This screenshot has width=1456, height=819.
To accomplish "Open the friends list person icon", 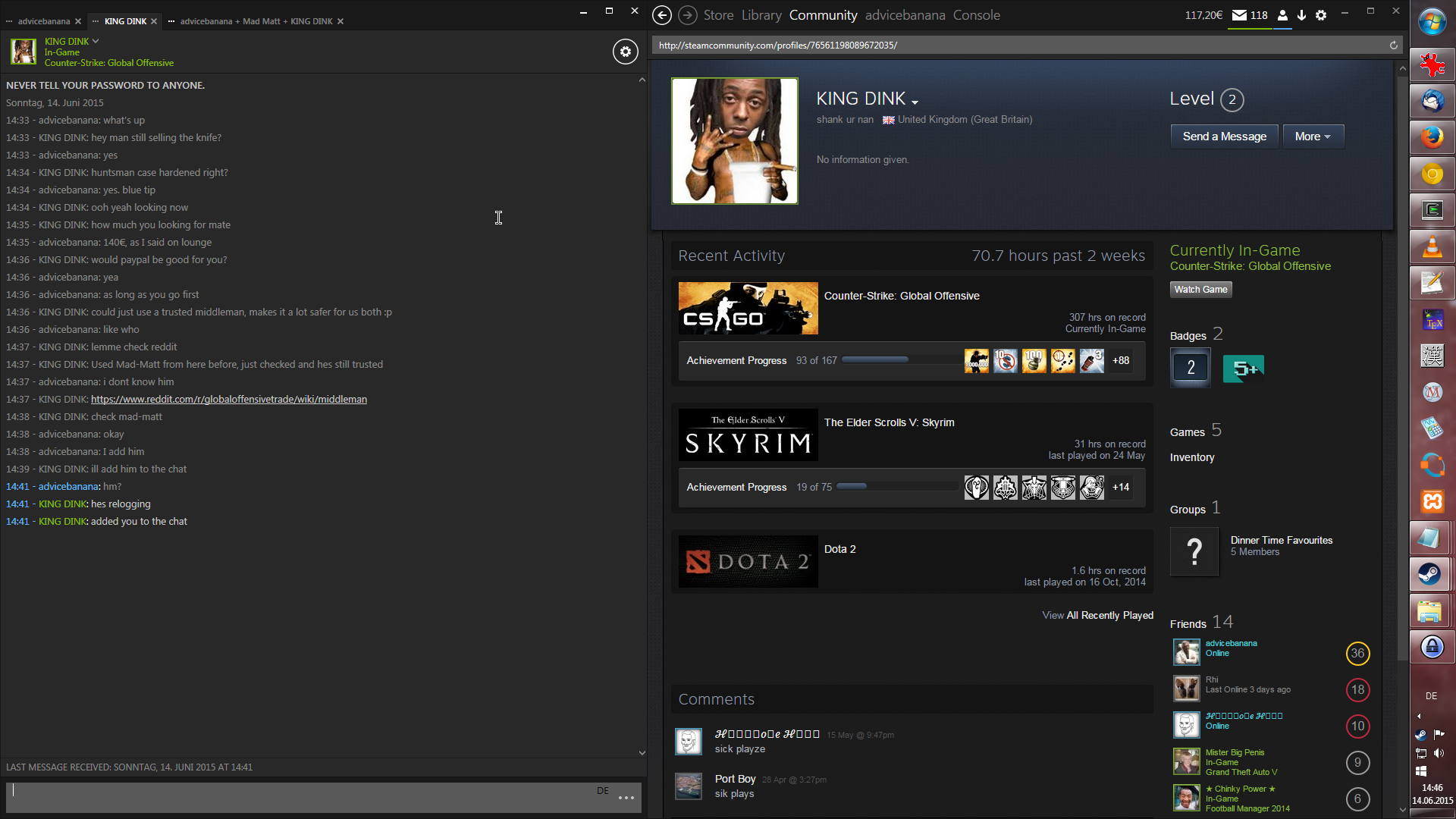I will [1282, 15].
